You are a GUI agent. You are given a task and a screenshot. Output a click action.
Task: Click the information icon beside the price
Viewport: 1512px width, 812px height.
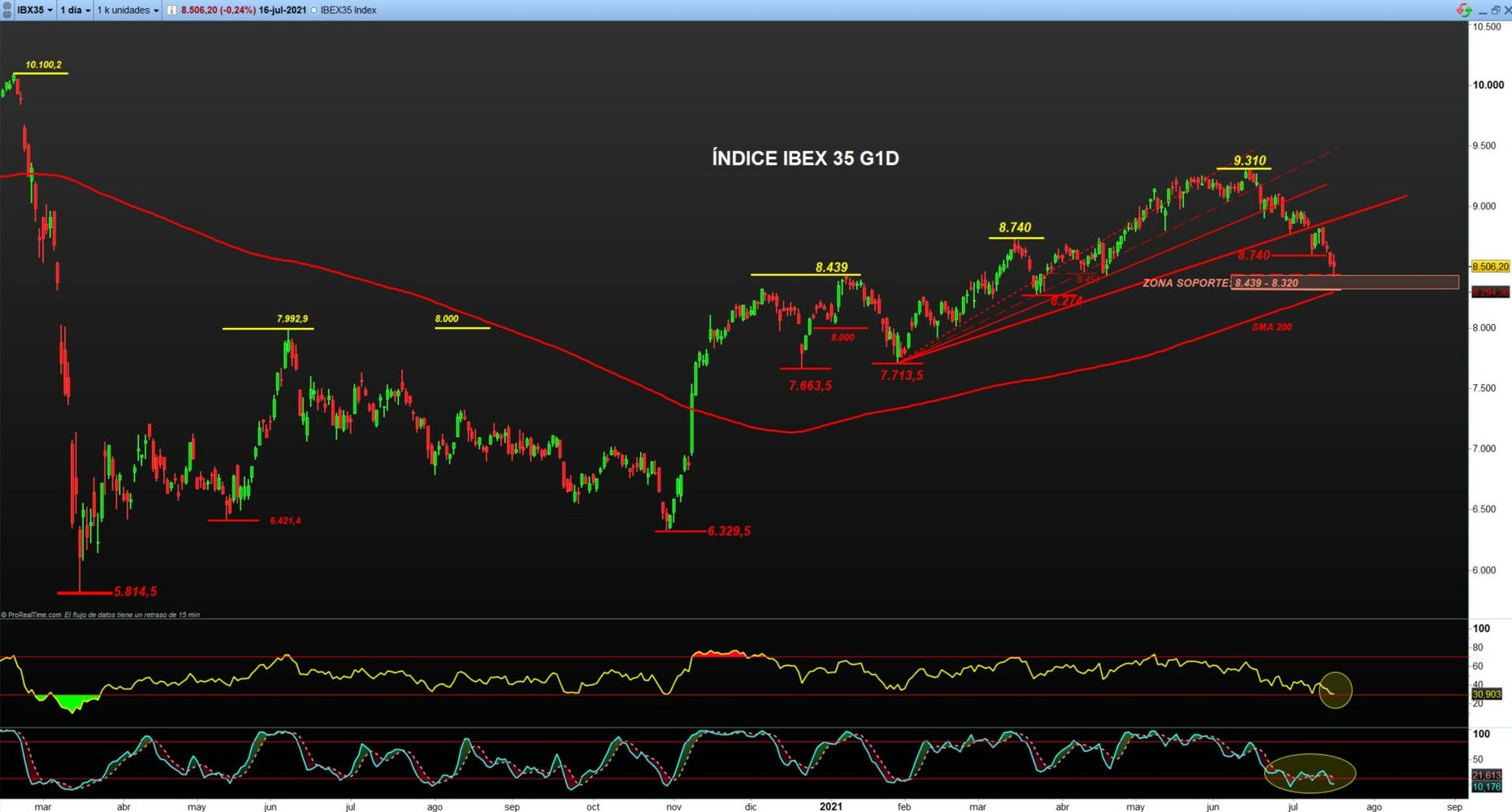pos(171,11)
